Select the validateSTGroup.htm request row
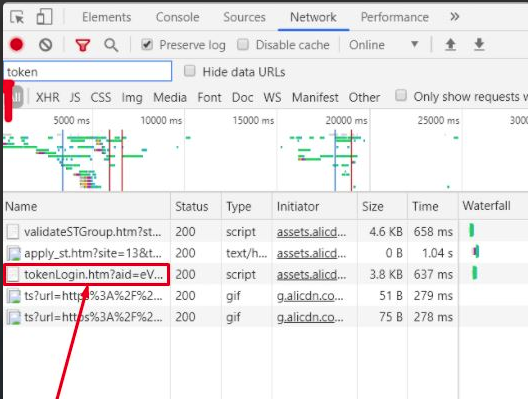 [265, 232]
